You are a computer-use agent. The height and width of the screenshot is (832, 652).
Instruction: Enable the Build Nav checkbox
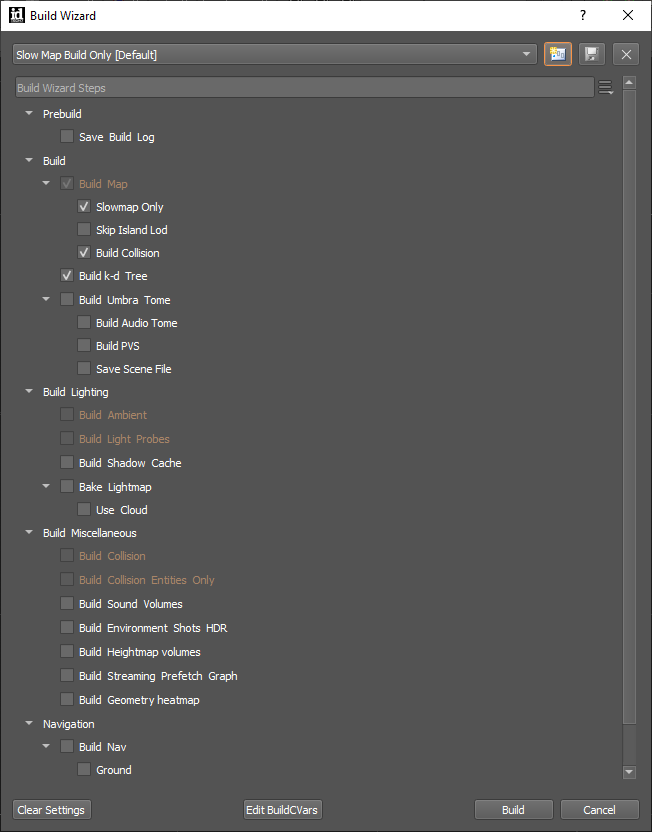coord(67,746)
